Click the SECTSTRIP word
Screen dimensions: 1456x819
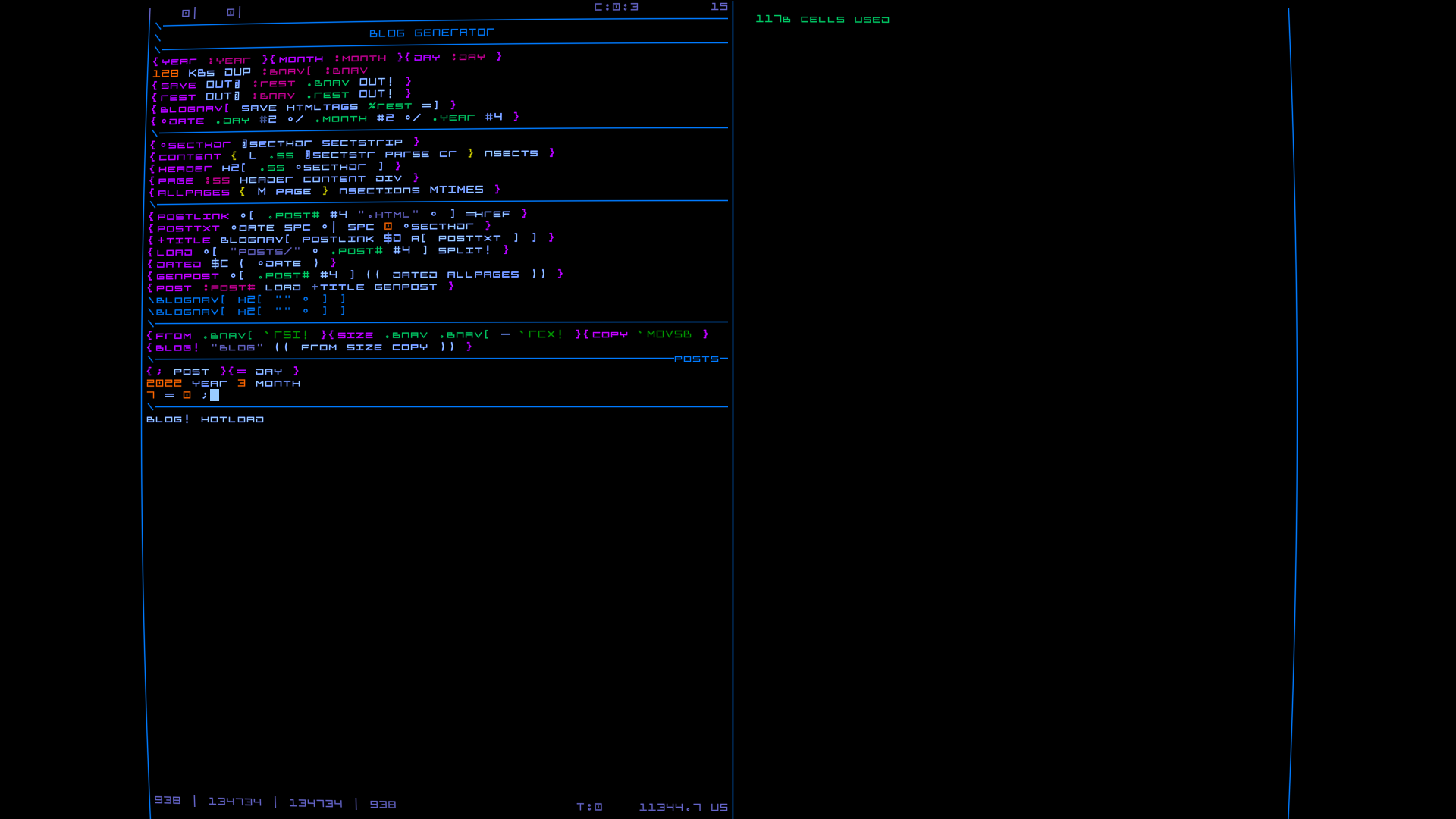(x=362, y=143)
